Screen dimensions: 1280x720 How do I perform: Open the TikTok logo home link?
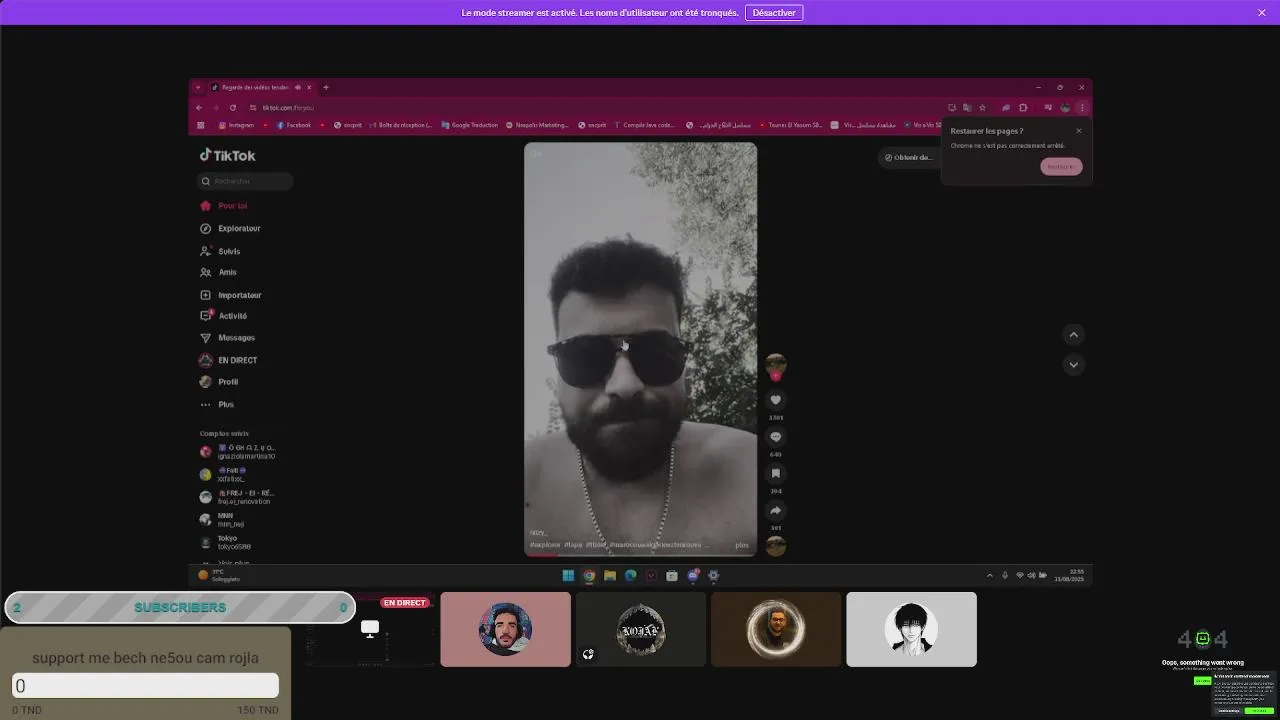point(227,155)
